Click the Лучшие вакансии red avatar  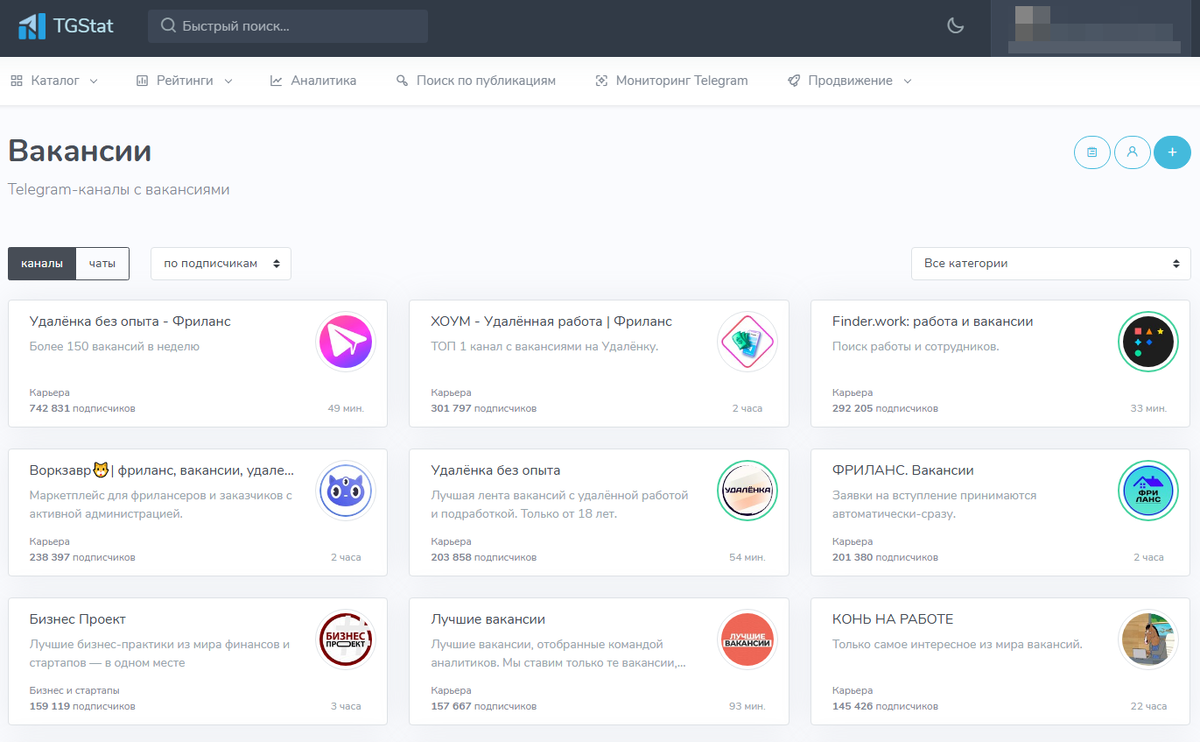[x=747, y=641]
